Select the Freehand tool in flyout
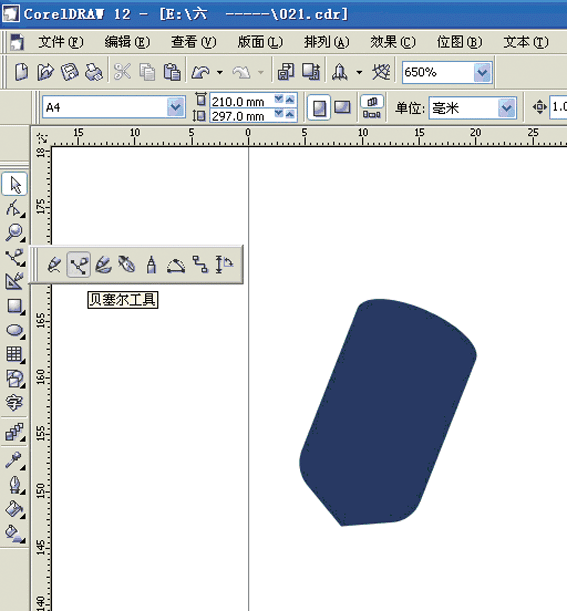 click(x=54, y=265)
